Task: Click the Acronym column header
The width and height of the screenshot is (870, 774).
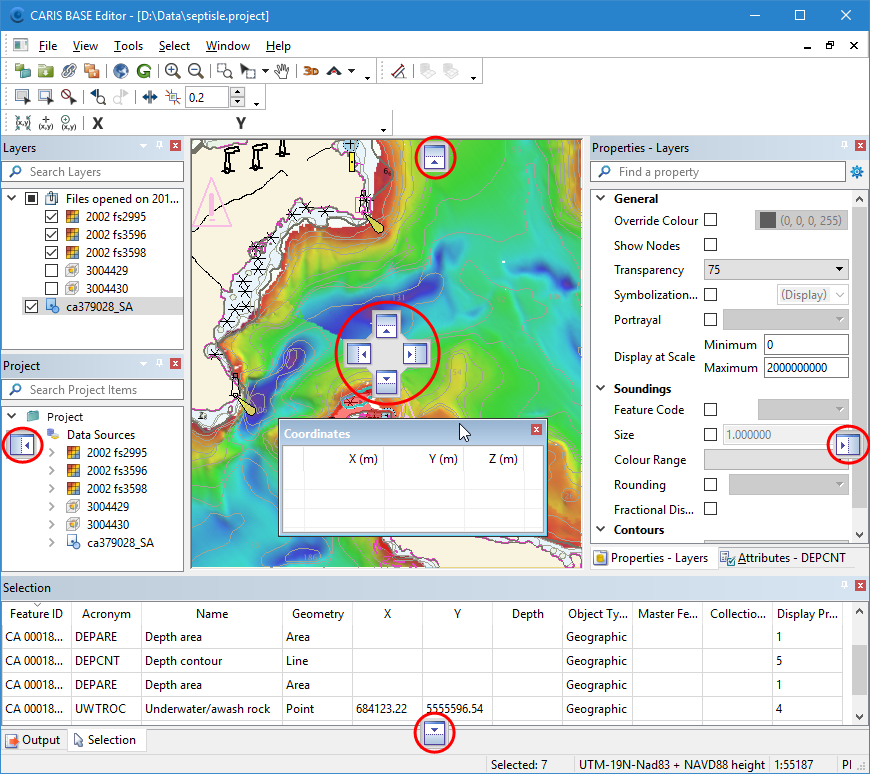Action: coord(106,614)
